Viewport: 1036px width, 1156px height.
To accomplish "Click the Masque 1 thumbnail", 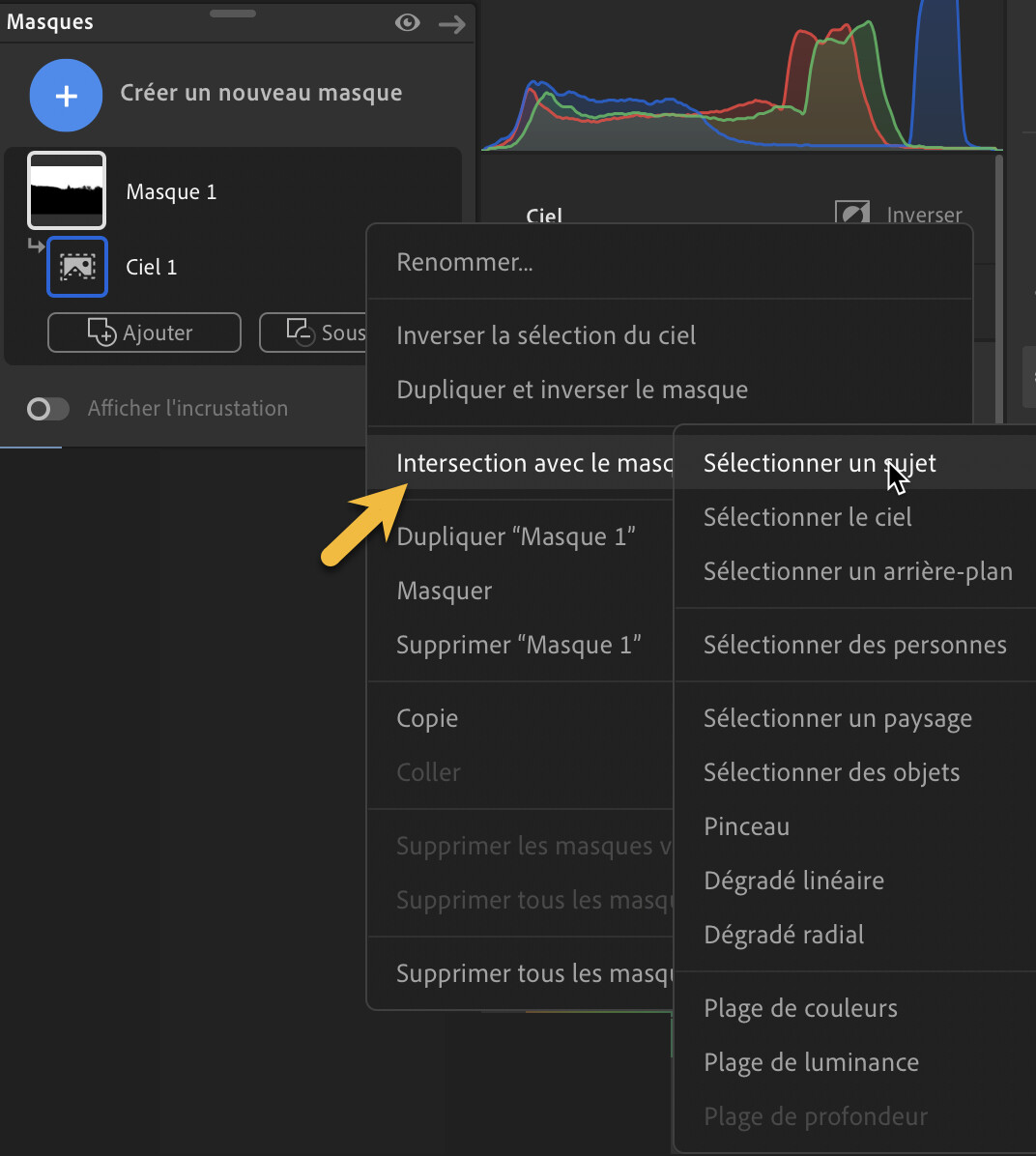I will [x=67, y=190].
